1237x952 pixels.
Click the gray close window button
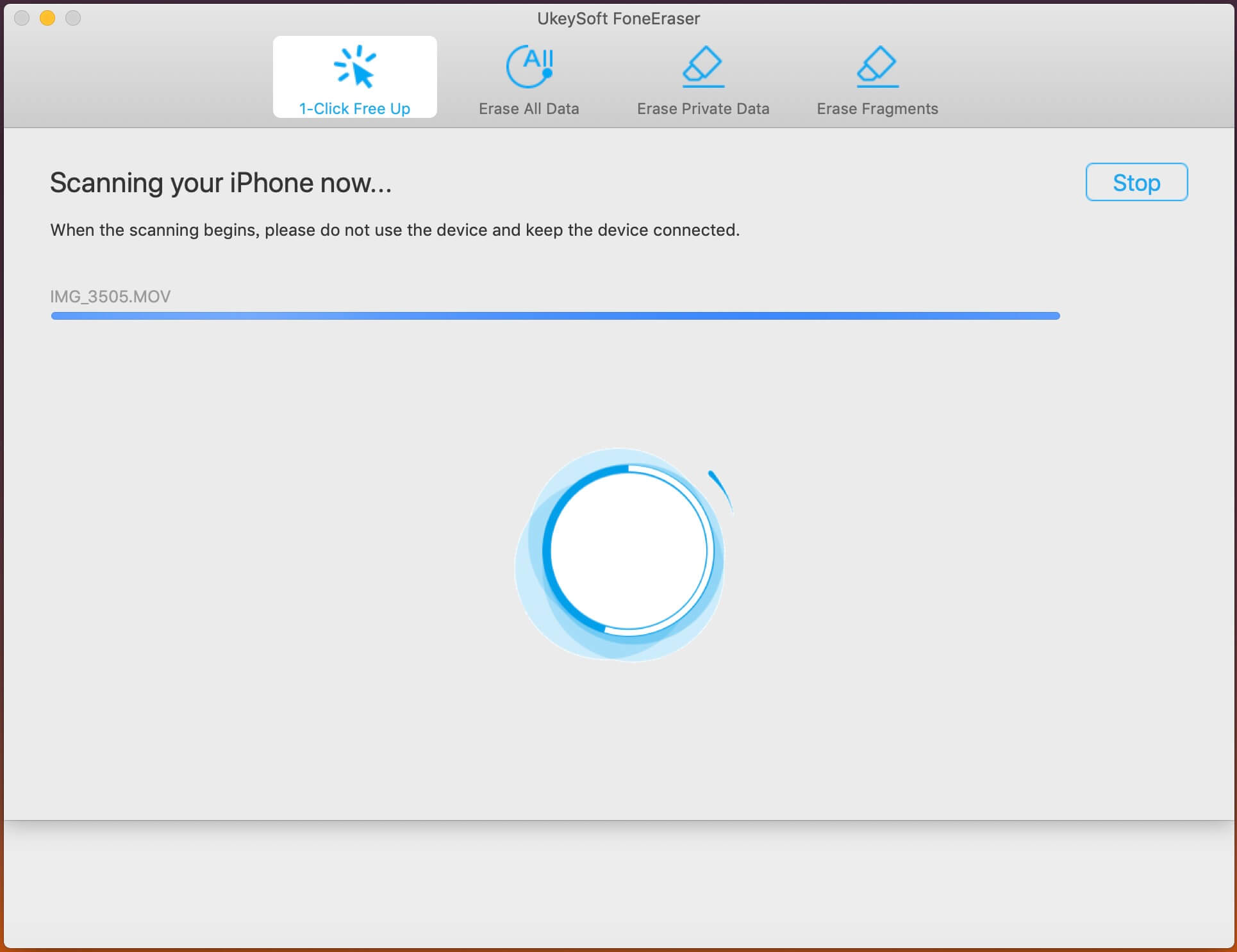(22, 18)
